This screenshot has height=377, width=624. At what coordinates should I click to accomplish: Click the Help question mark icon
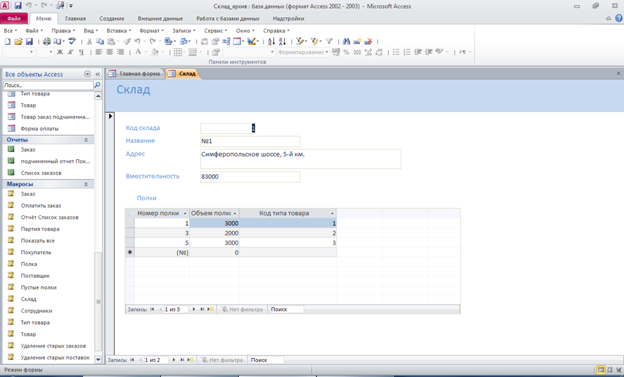pos(619,18)
